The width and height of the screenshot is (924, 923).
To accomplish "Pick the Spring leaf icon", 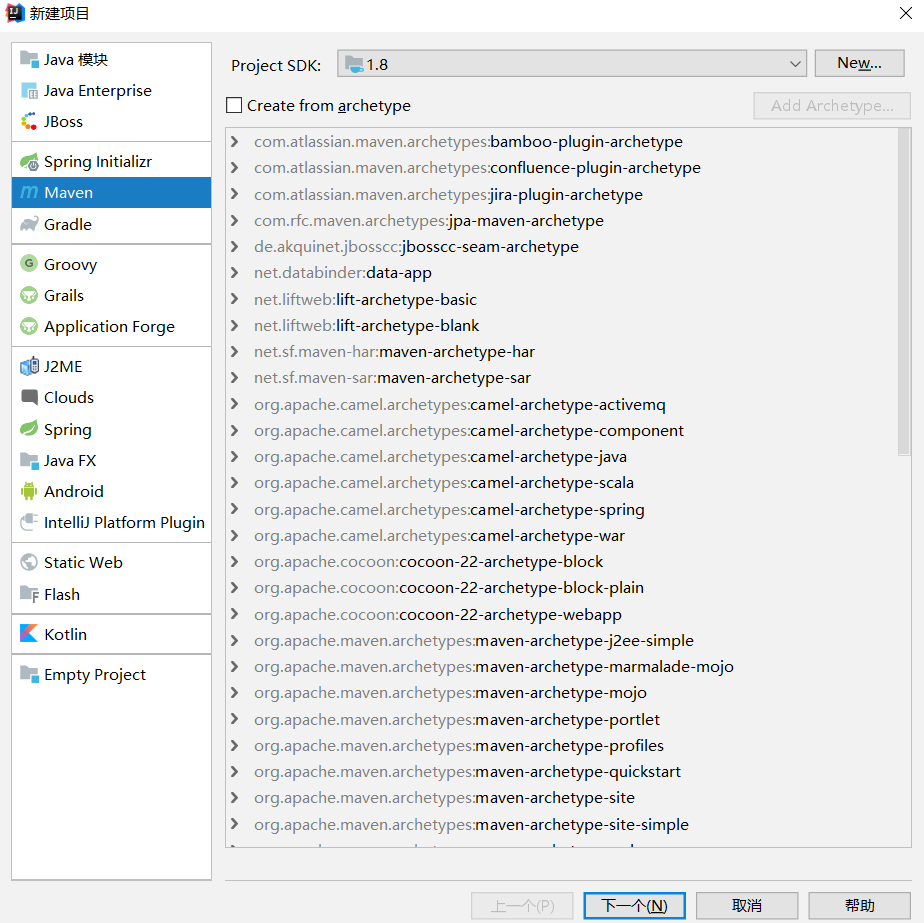I will pos(29,428).
